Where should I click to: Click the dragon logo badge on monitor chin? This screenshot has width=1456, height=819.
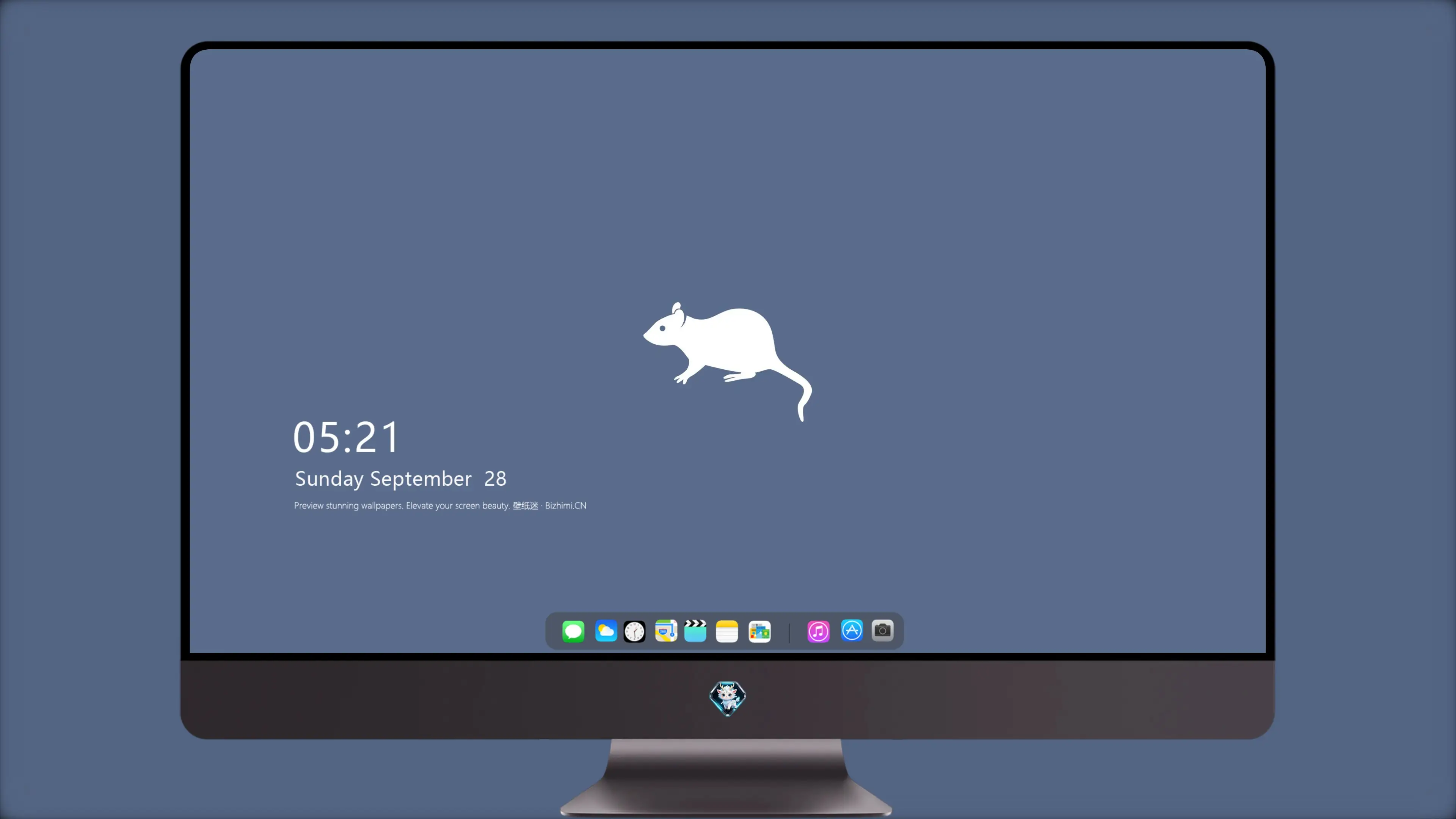point(728,698)
